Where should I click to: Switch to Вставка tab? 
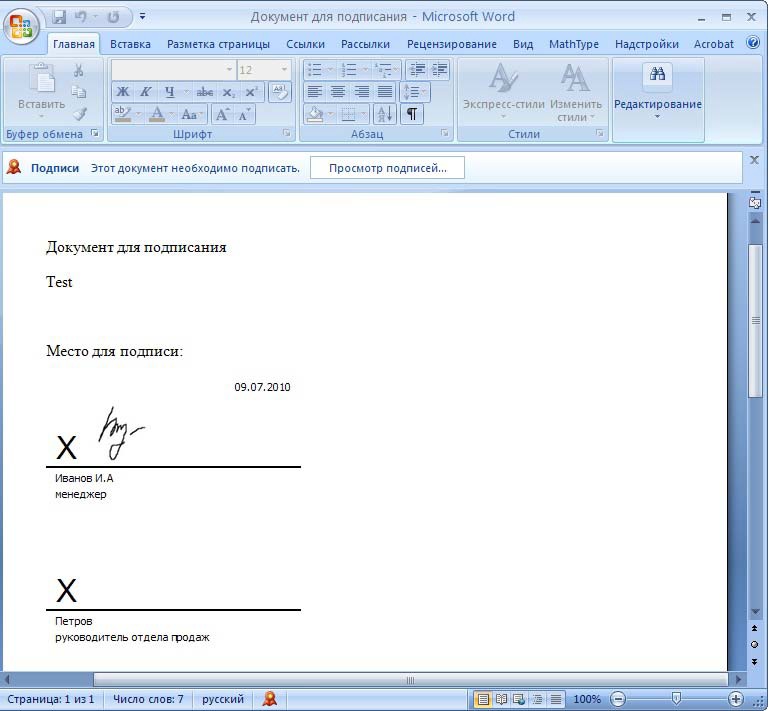(130, 44)
